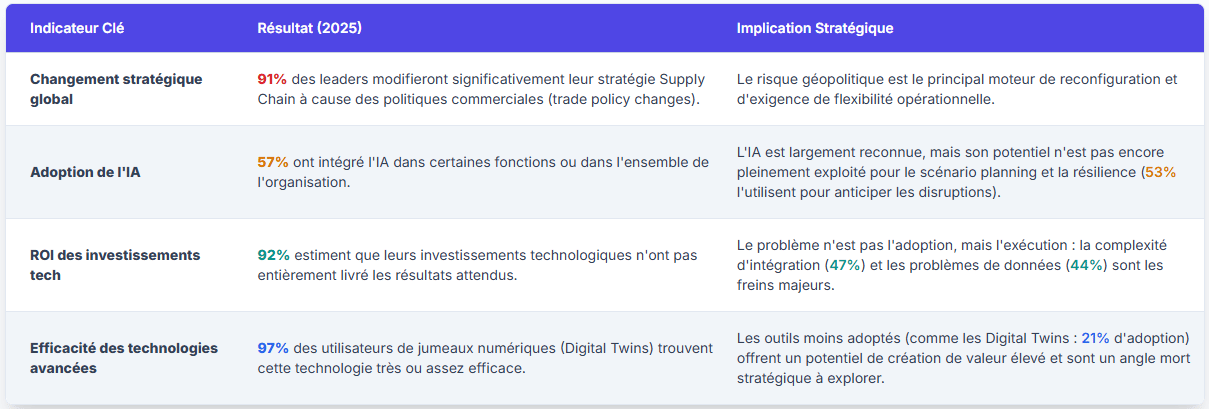Click the 'investissements technologiques' result cell

click(x=477, y=265)
